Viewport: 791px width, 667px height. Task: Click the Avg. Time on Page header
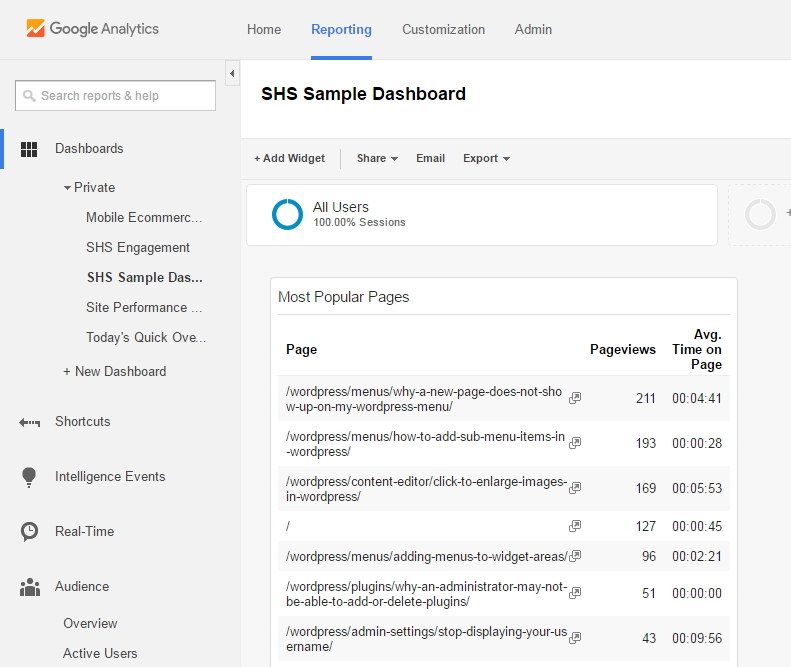pyautogui.click(x=697, y=349)
